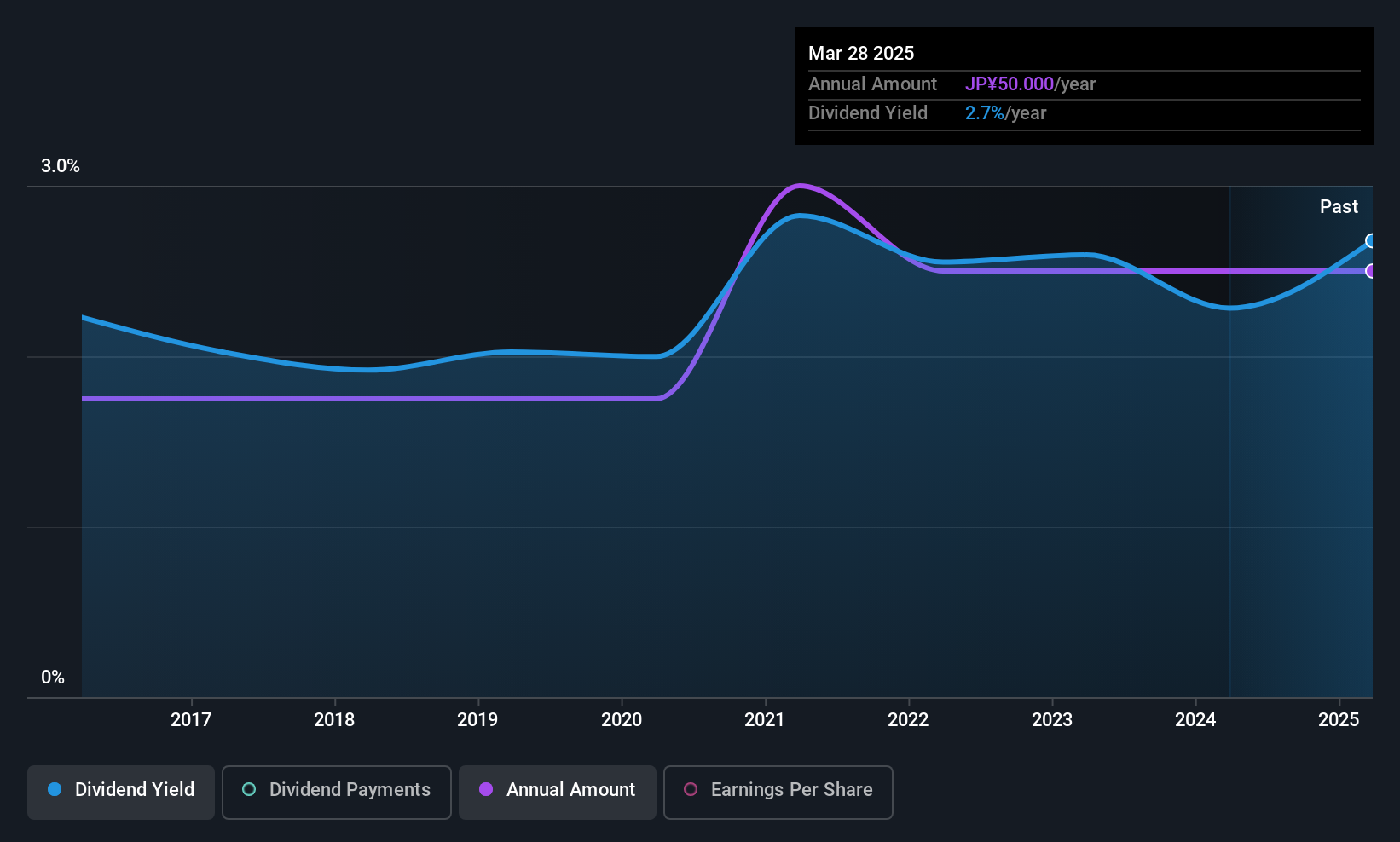
Task: Click the 2021 x-axis year label
Action: coord(764,719)
